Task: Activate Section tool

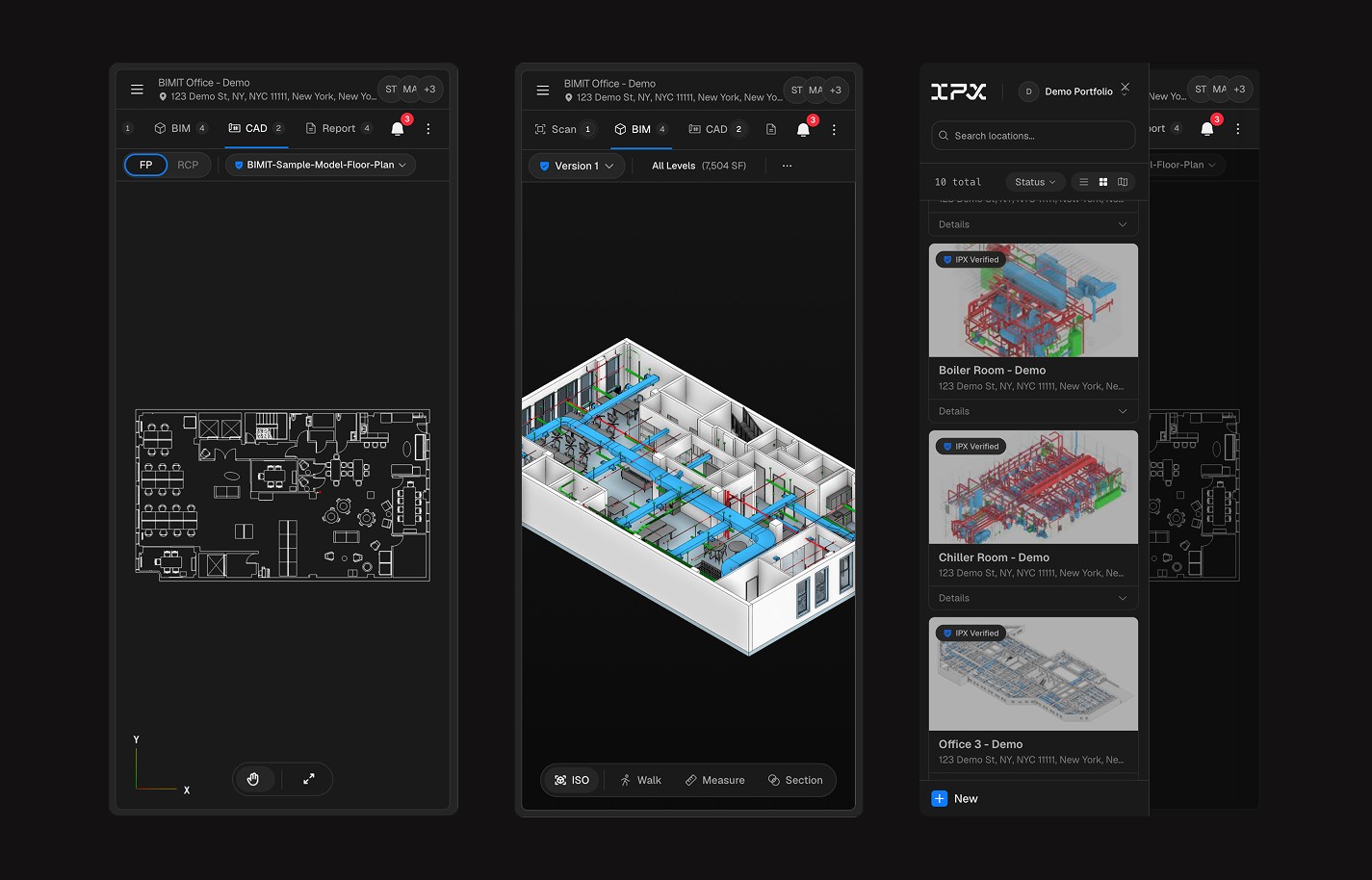Action: click(795, 780)
